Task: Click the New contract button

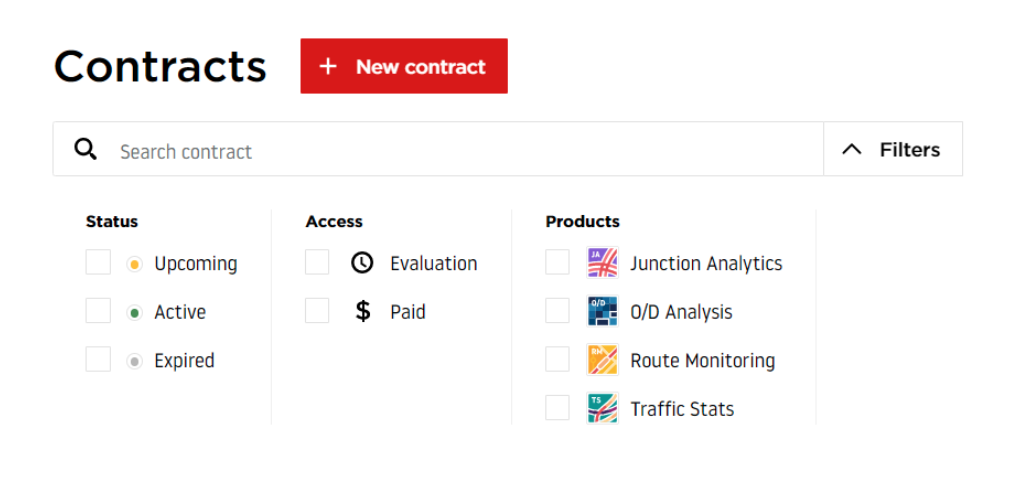Action: pos(404,66)
